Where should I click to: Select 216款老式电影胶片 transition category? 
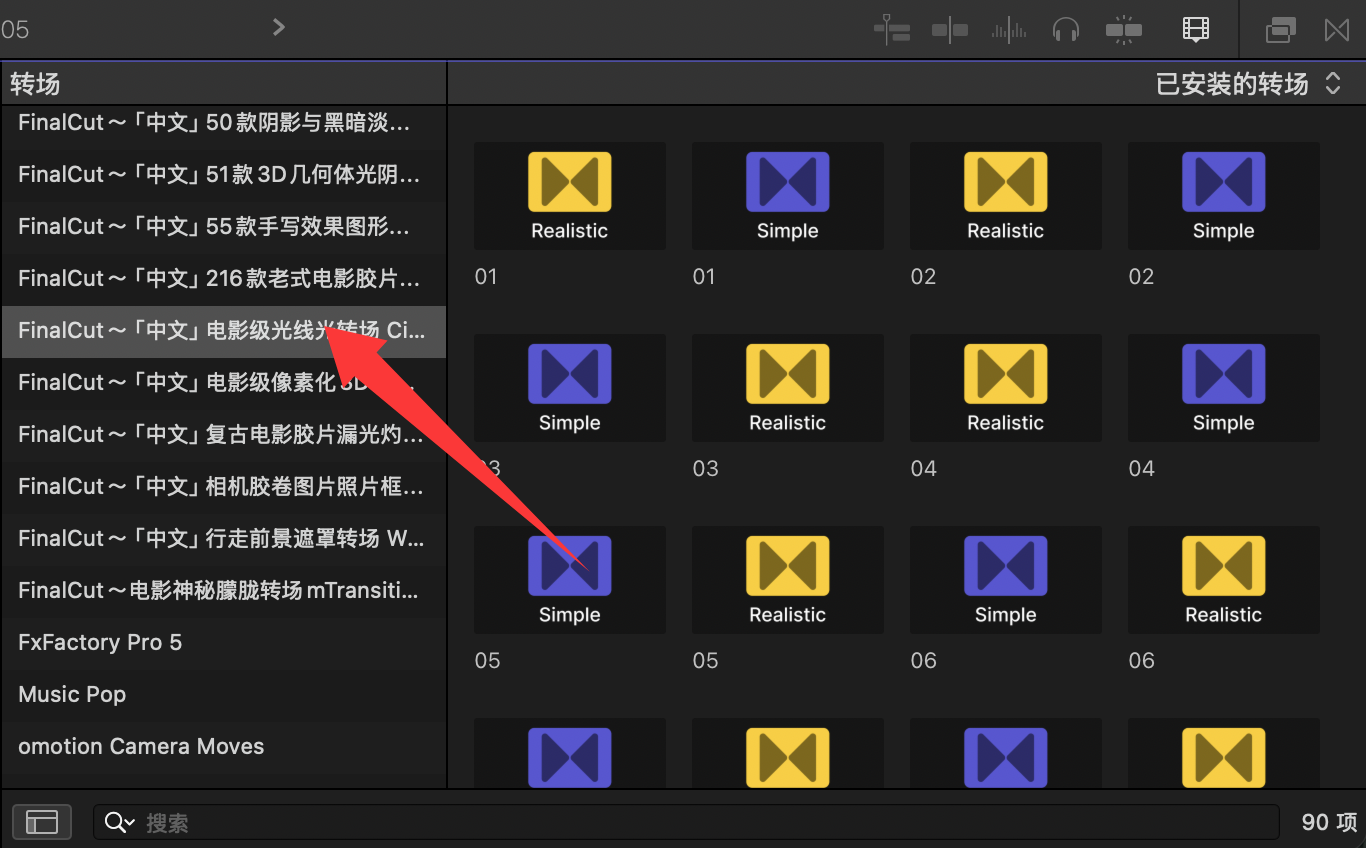pyautogui.click(x=218, y=278)
